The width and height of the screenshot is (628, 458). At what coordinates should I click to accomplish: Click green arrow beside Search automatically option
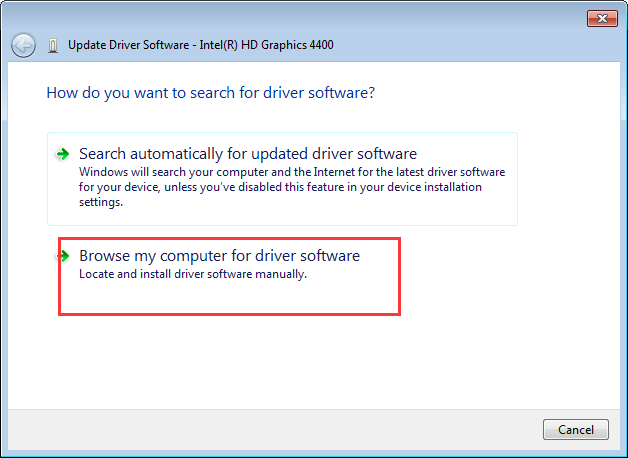tap(63, 154)
